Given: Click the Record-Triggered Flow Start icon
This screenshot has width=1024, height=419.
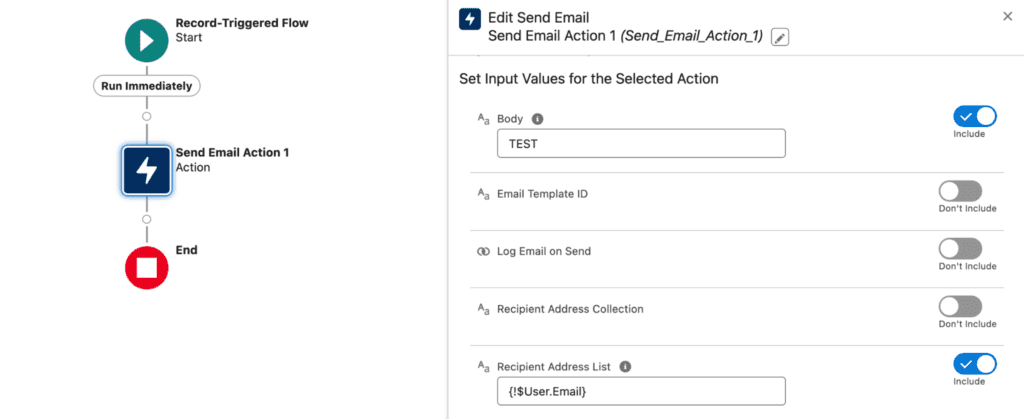Looking at the screenshot, I should 147,39.
